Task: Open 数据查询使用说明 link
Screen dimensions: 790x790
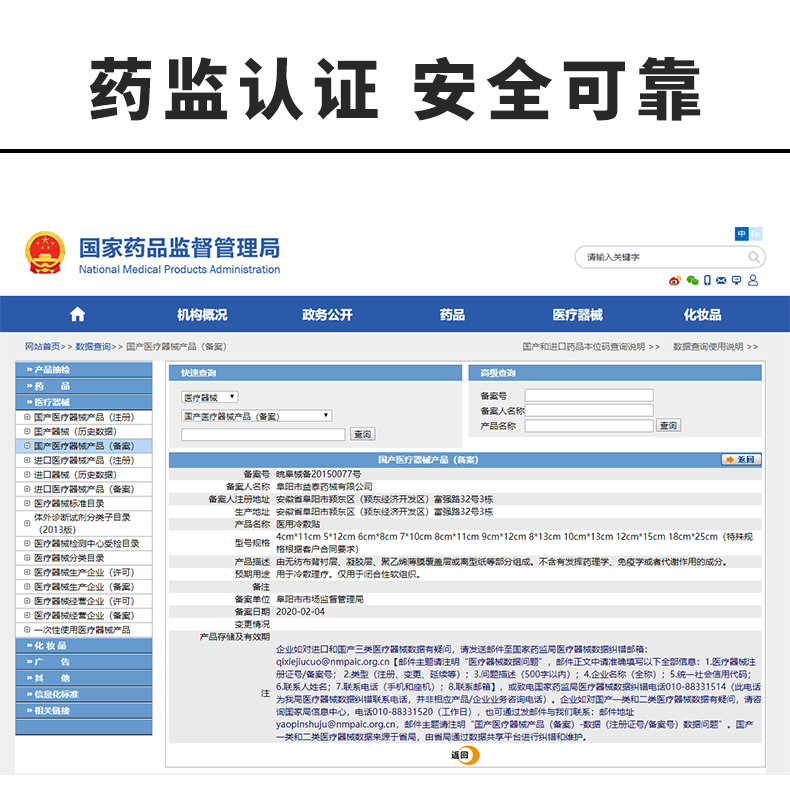Action: coord(715,347)
